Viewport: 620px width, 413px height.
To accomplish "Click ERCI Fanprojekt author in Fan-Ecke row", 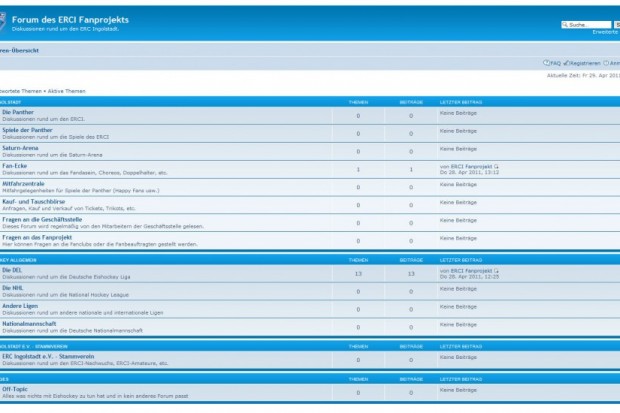I will [471, 167].
